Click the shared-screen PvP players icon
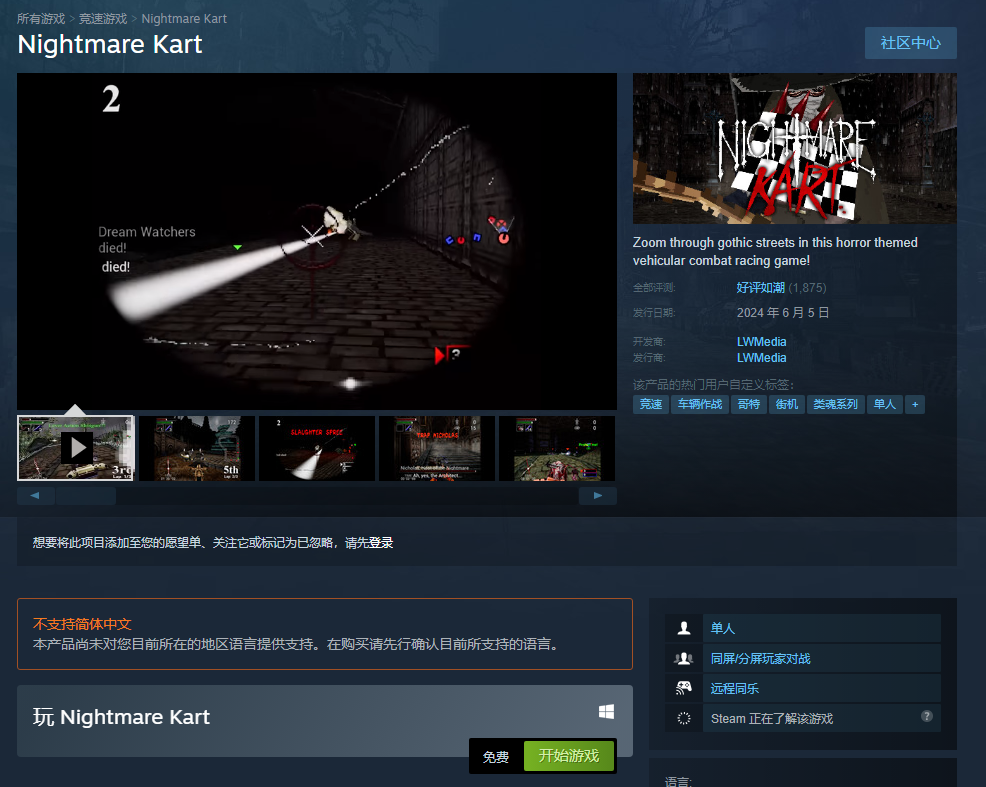This screenshot has width=986, height=787. coord(684,658)
